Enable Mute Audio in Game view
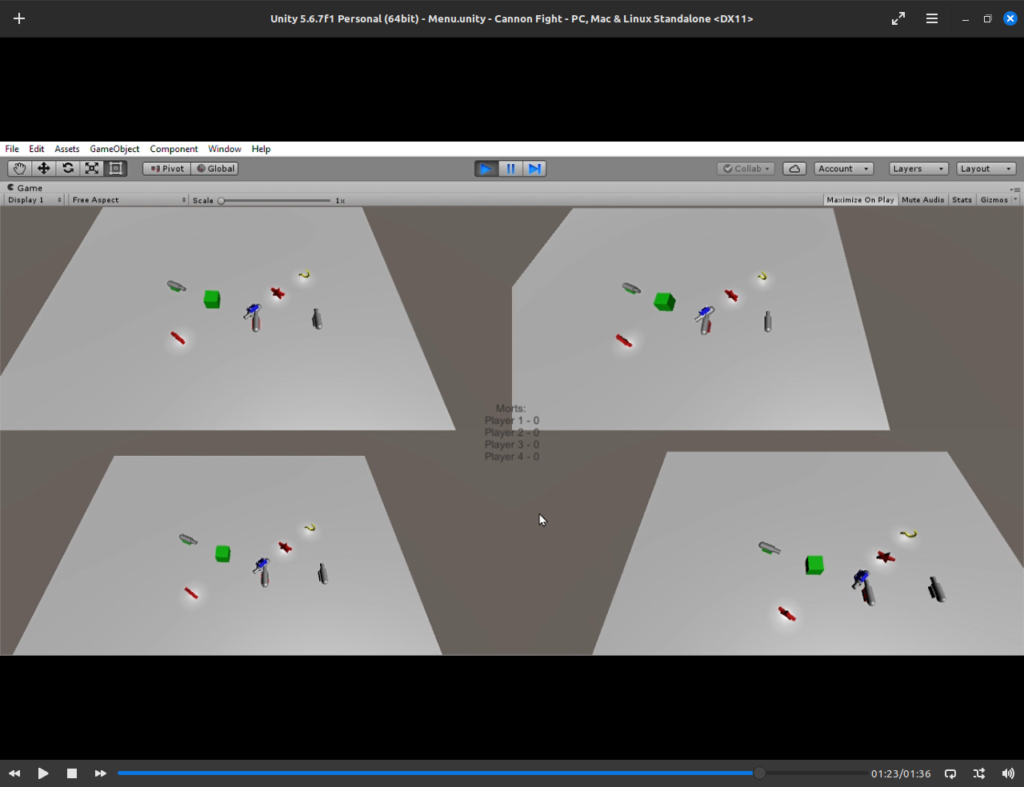The height and width of the screenshot is (787, 1024). [x=922, y=200]
